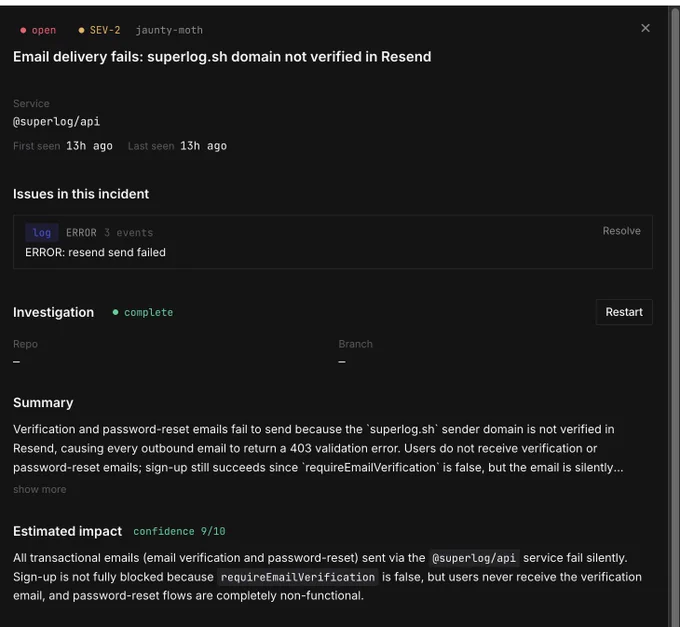Expand summary with show more

(x=39, y=490)
